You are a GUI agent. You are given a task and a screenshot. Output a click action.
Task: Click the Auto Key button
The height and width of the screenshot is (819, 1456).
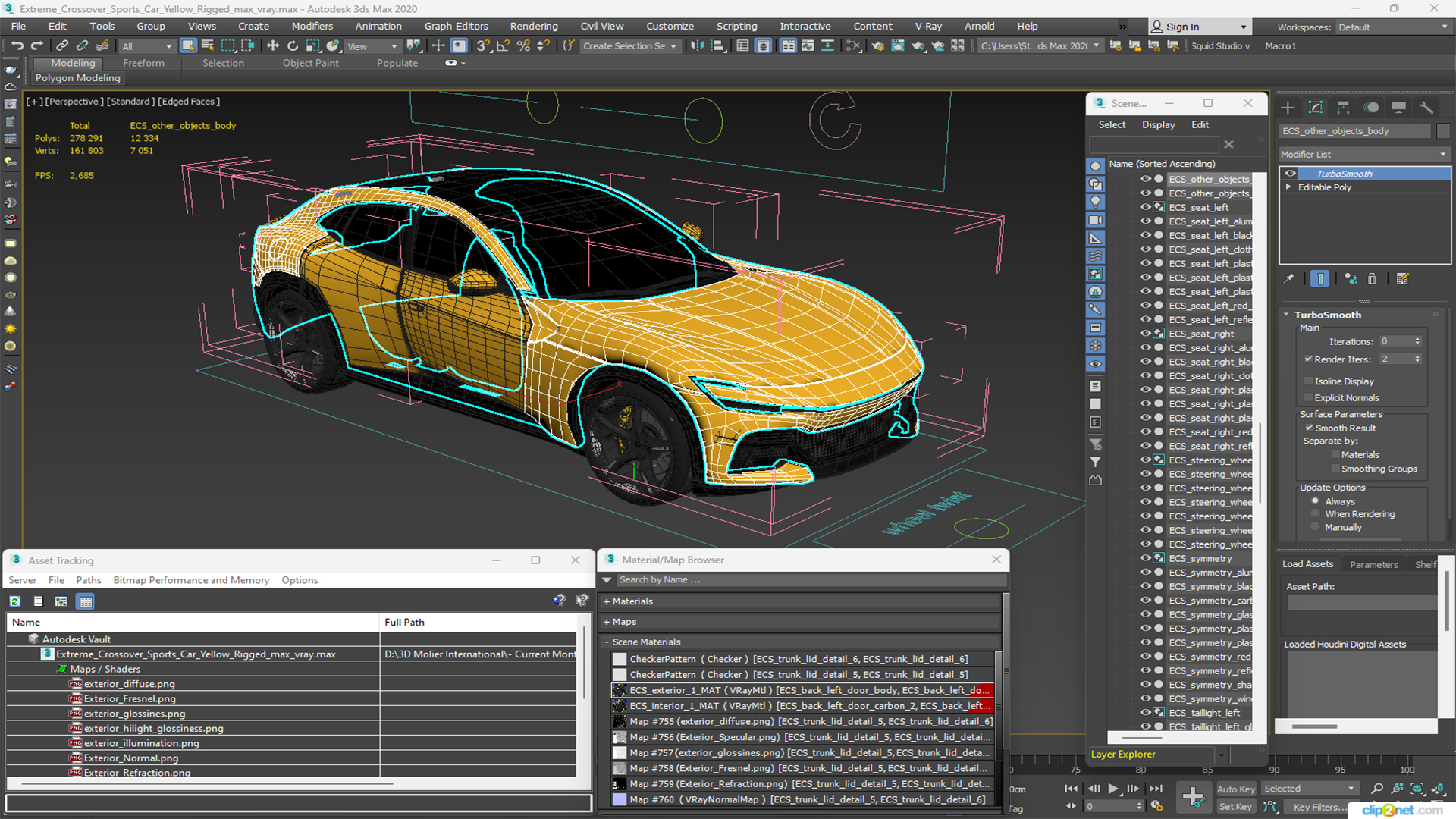click(x=1236, y=789)
